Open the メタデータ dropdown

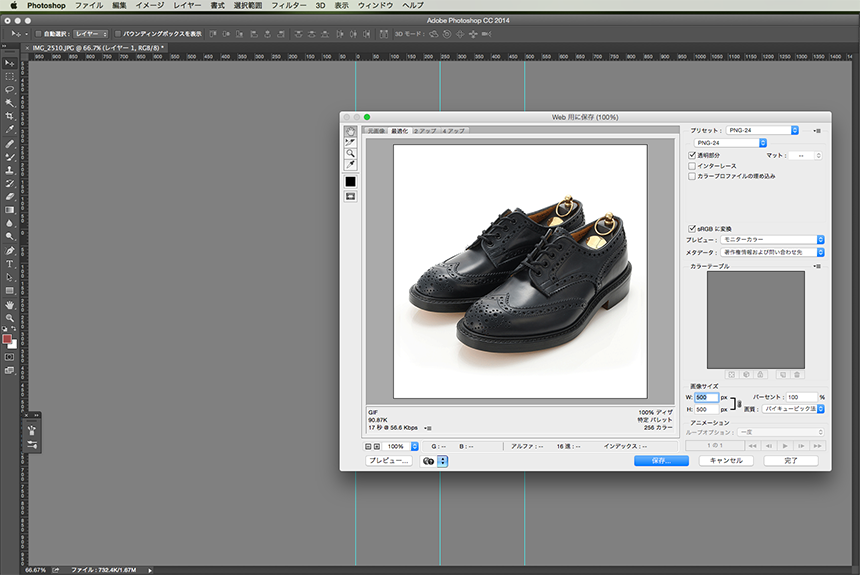tap(772, 252)
